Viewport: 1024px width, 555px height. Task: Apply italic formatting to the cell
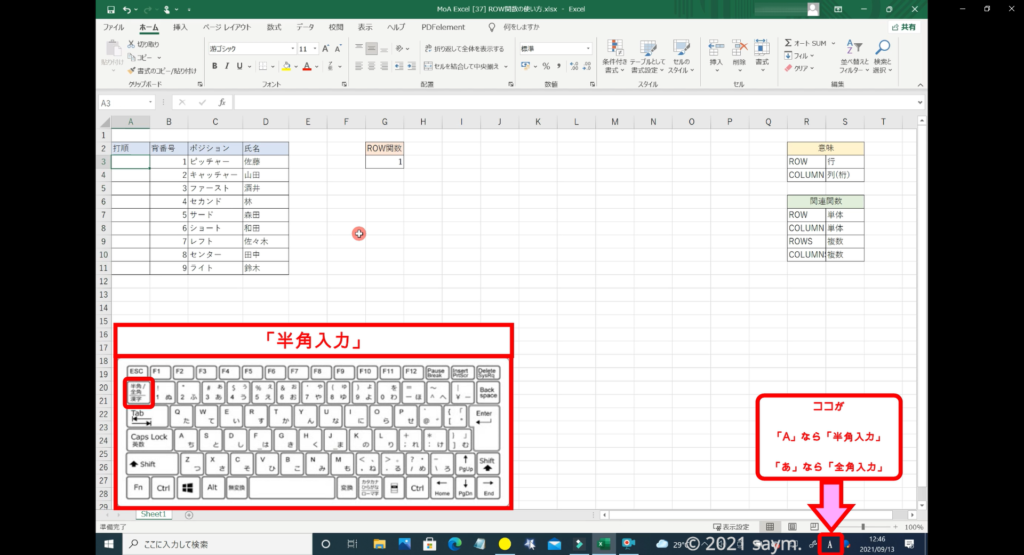click(x=227, y=66)
